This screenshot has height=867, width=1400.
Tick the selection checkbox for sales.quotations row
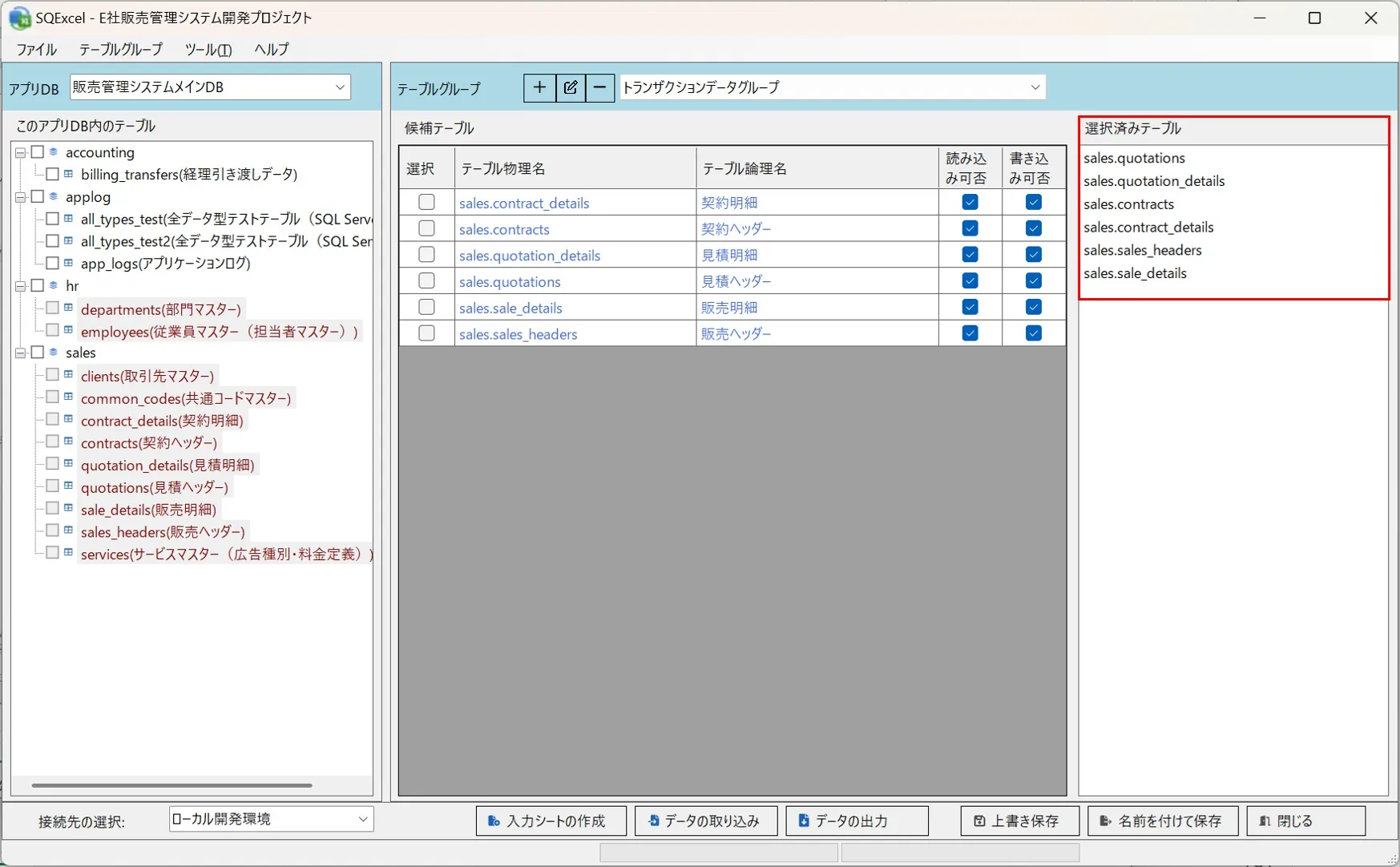426,280
